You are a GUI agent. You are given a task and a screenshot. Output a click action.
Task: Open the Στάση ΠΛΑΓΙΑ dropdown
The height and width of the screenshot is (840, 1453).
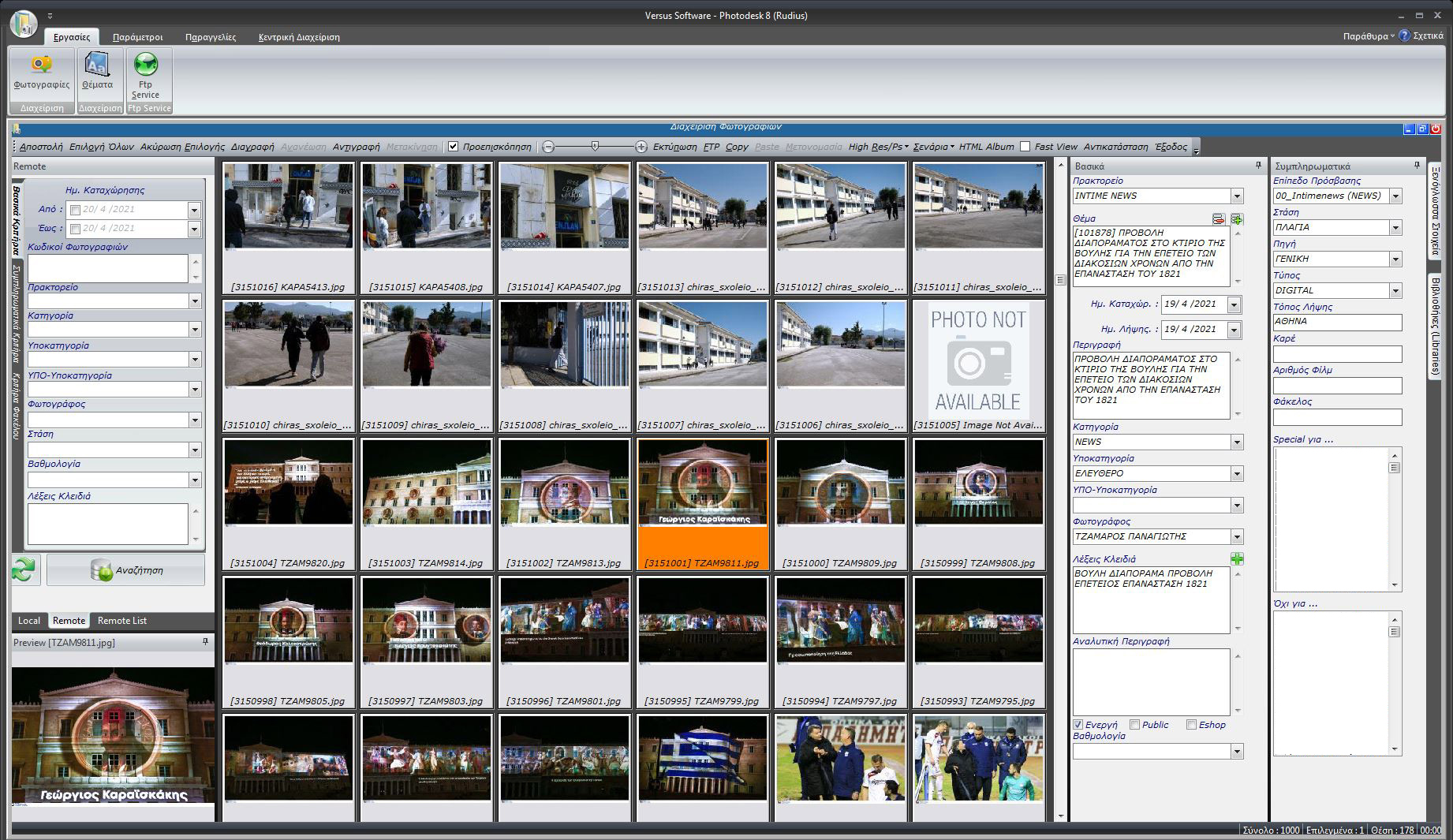(x=1395, y=228)
